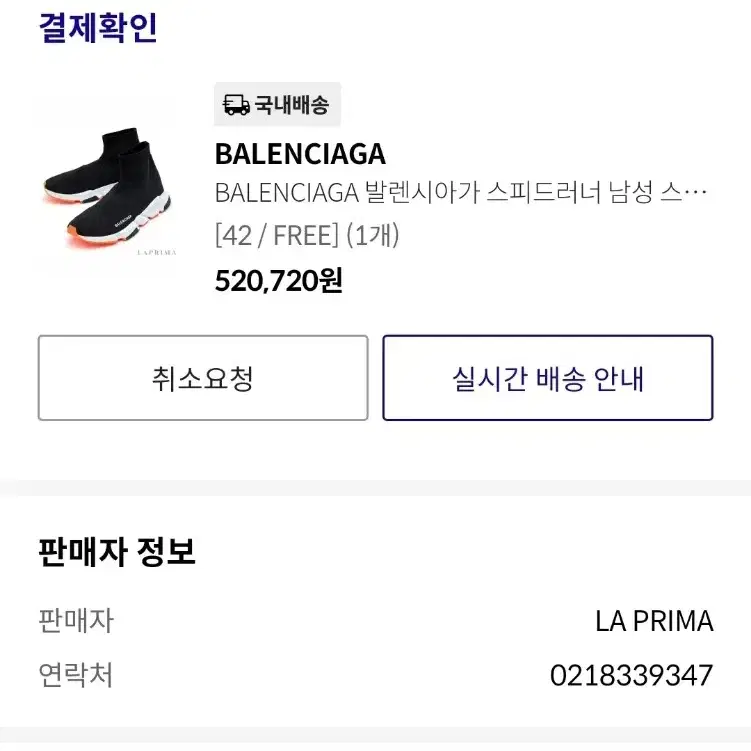This screenshot has width=751, height=751.
Task: Click the [42 / FREE] size option text
Action: point(277,235)
